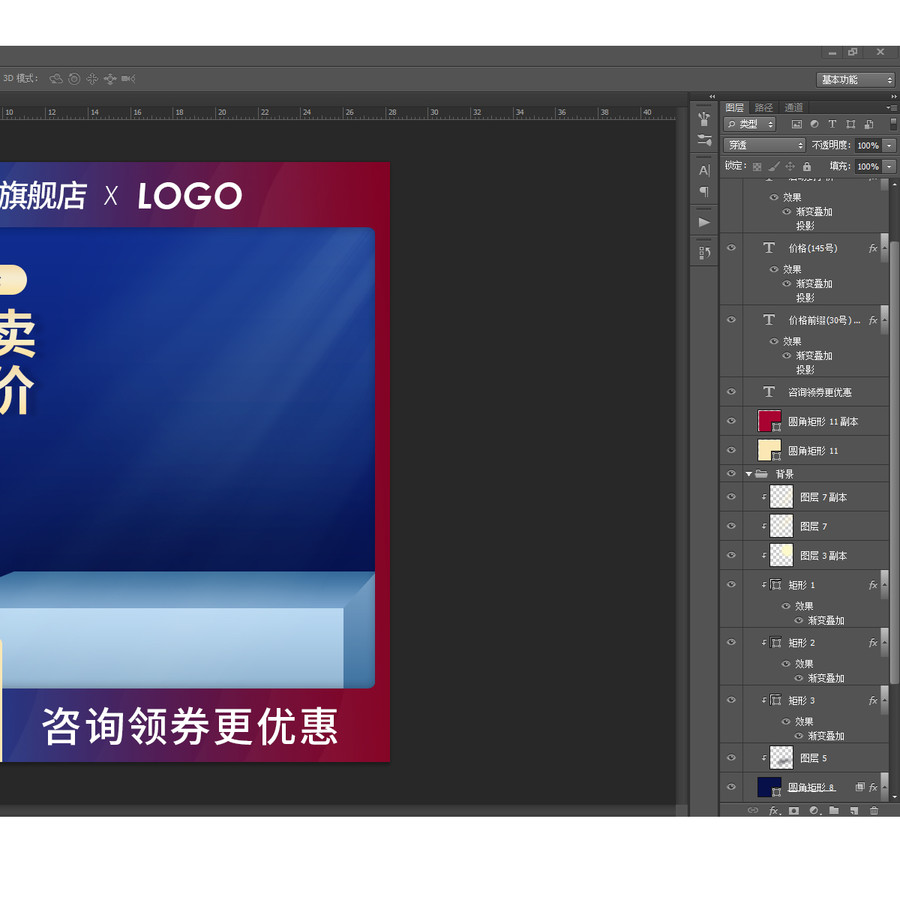The width and height of the screenshot is (900, 900).
Task: Click 3D roll mode icon
Action: [x=74, y=79]
